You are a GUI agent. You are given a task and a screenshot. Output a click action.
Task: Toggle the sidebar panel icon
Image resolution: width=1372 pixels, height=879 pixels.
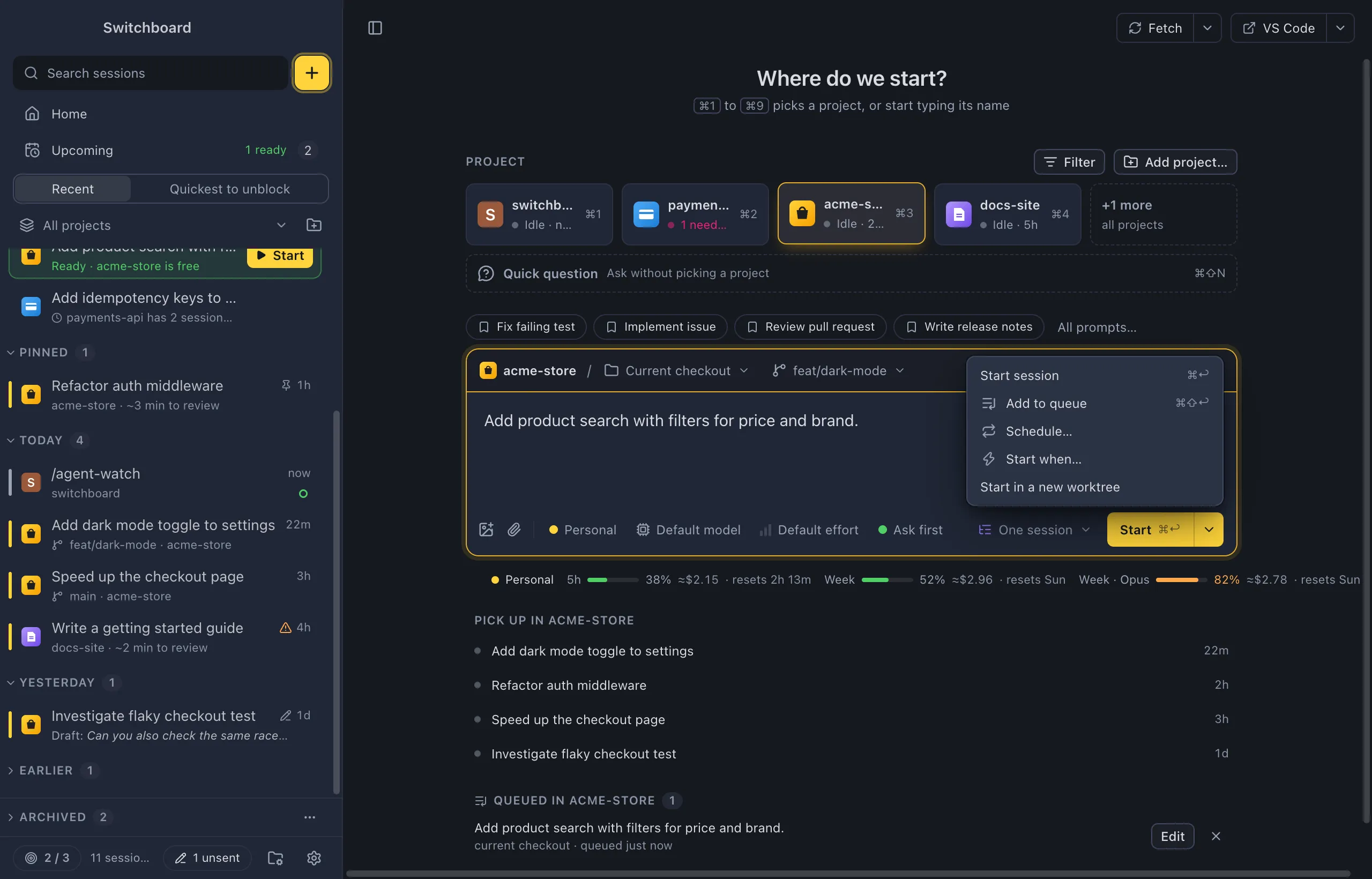coord(375,28)
